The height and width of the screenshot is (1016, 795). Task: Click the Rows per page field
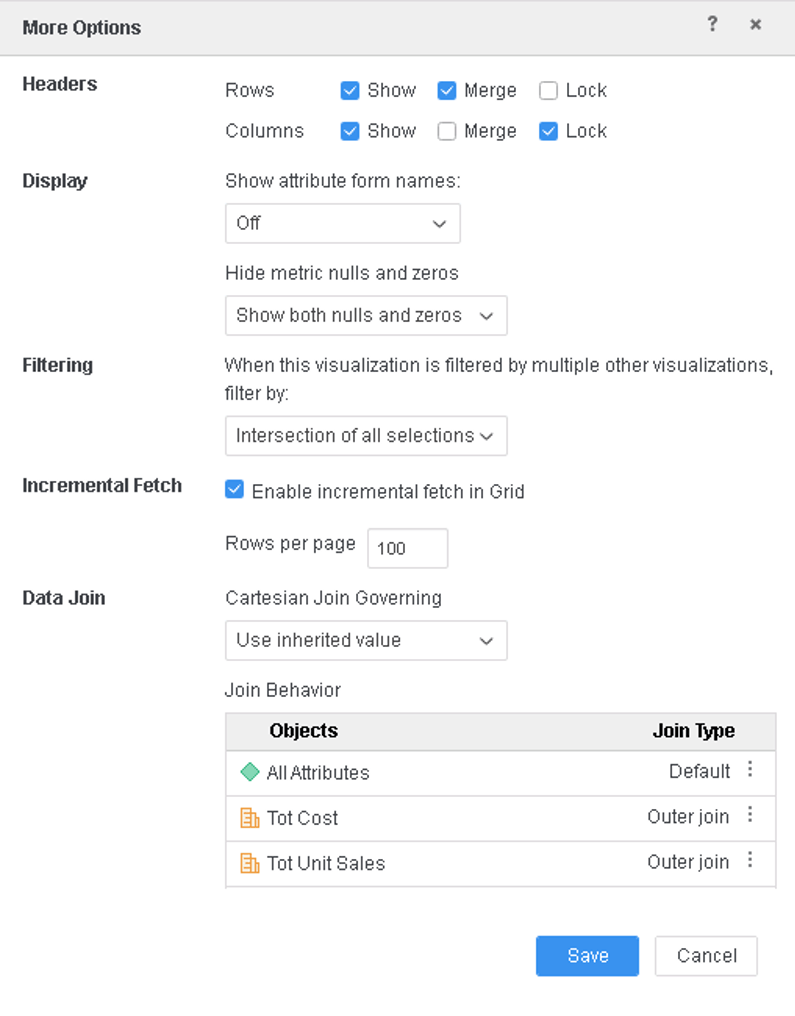pos(407,548)
